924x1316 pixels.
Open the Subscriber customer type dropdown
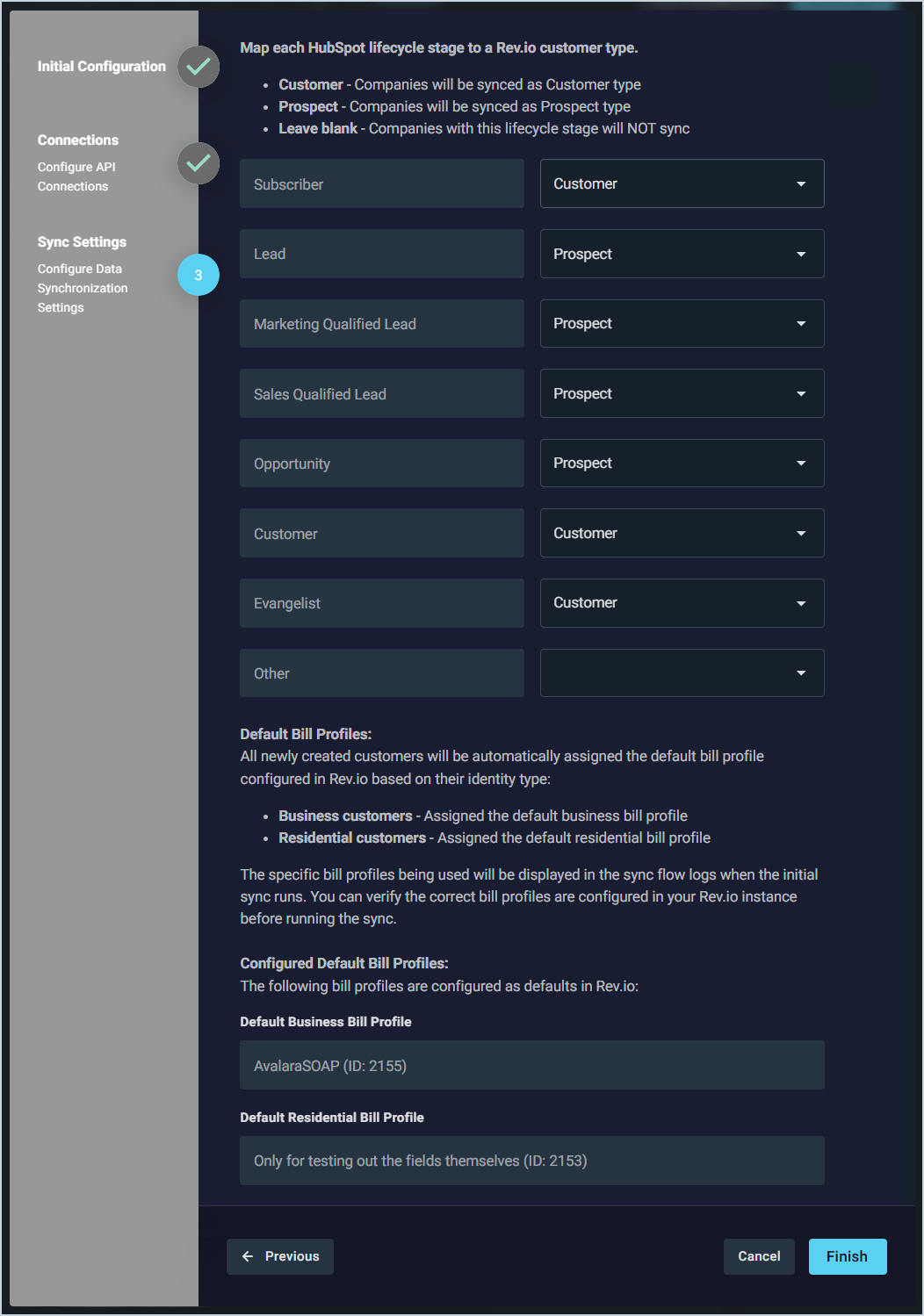pos(682,183)
